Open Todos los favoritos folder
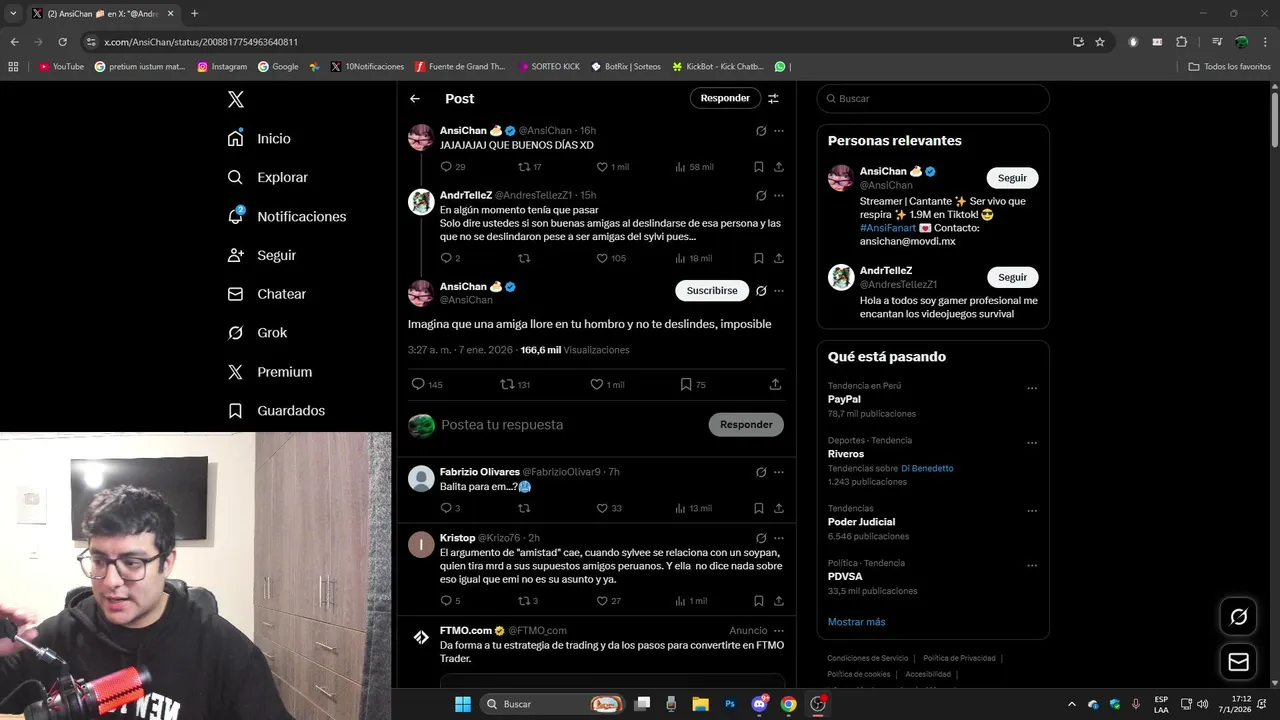 [1229, 67]
